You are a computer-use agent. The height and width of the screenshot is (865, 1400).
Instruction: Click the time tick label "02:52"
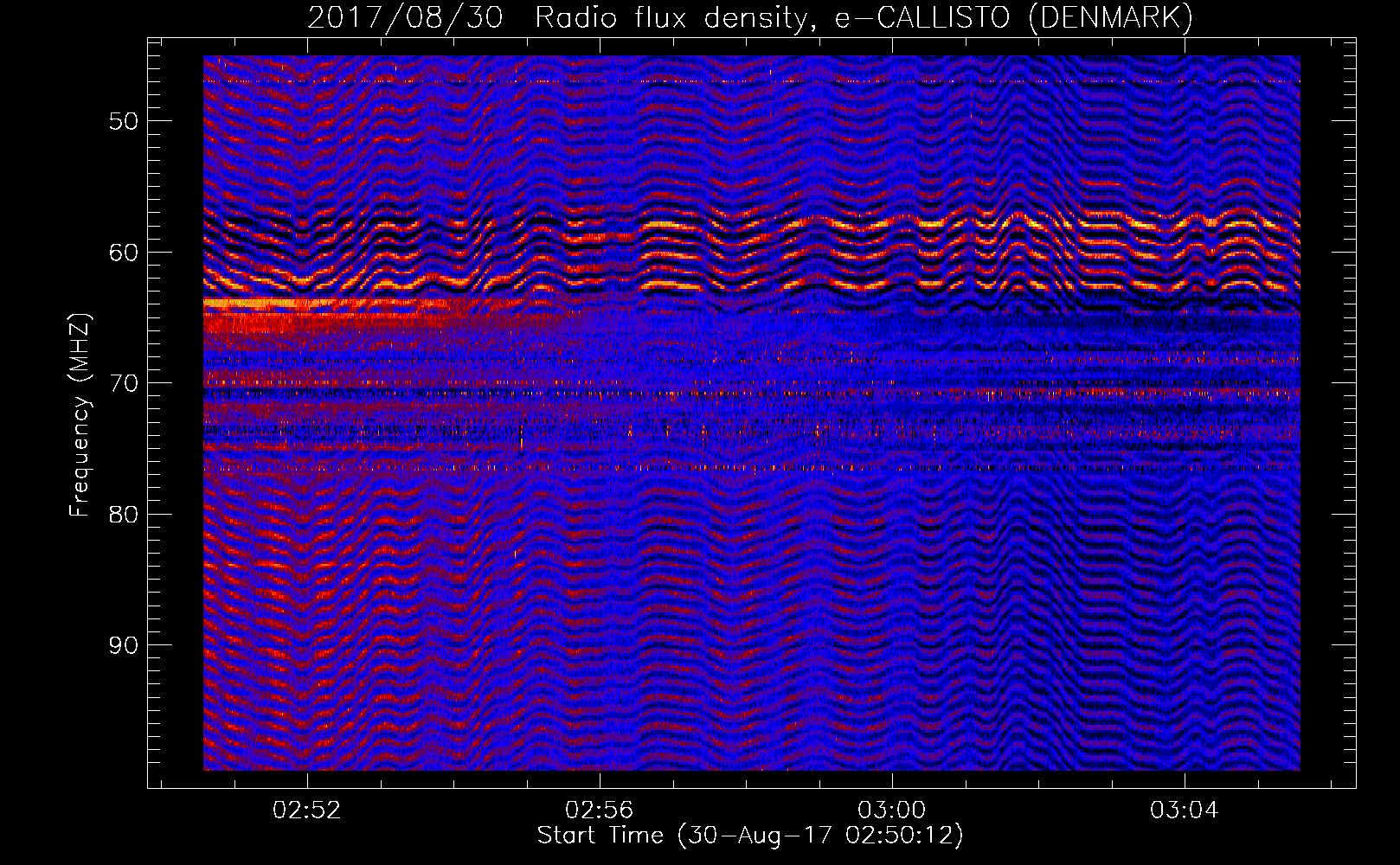pyautogui.click(x=306, y=811)
